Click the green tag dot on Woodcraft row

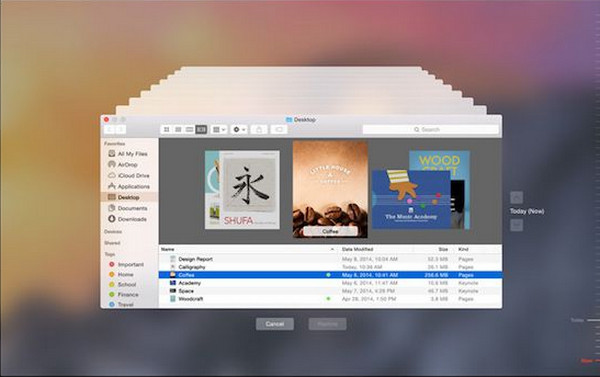[328, 299]
